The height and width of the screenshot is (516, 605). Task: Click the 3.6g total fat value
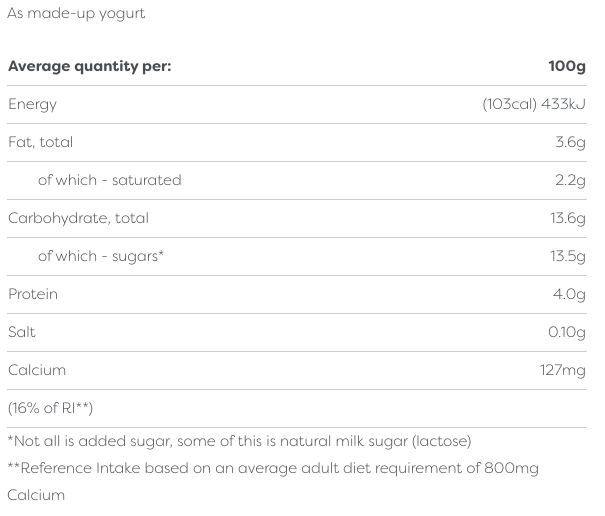point(570,143)
